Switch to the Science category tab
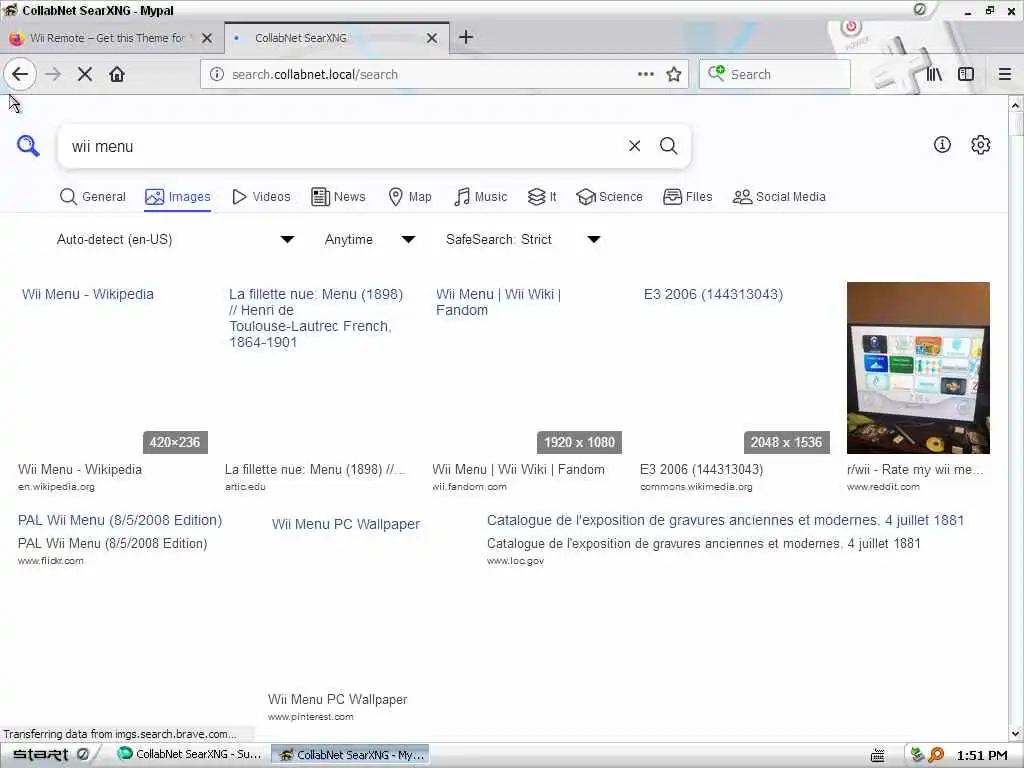The width and height of the screenshot is (1024, 768). [609, 197]
